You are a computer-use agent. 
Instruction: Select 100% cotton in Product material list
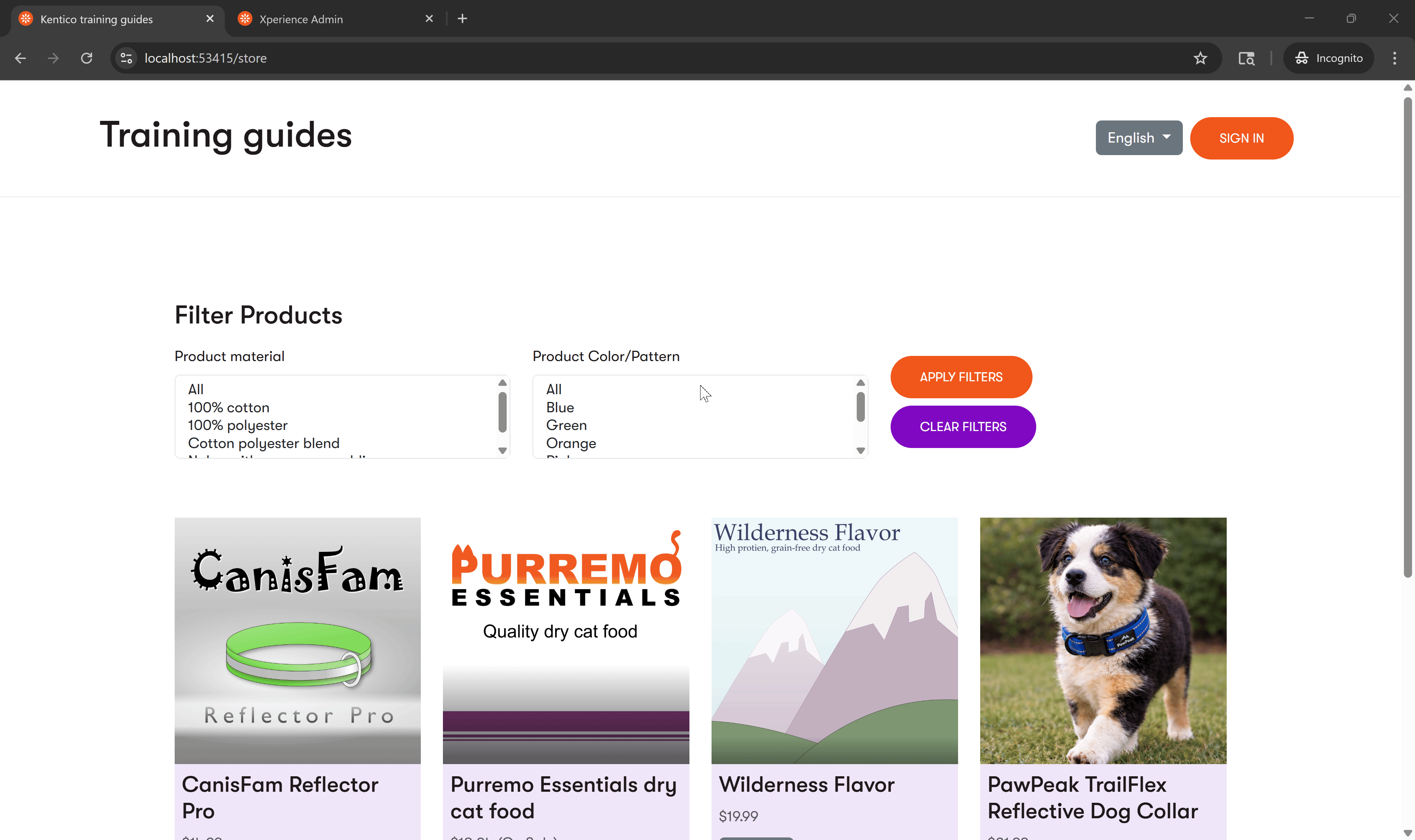pyautogui.click(x=229, y=407)
